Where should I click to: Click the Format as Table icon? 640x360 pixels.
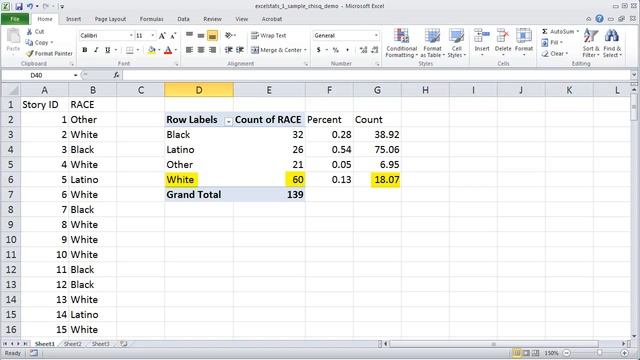click(432, 36)
